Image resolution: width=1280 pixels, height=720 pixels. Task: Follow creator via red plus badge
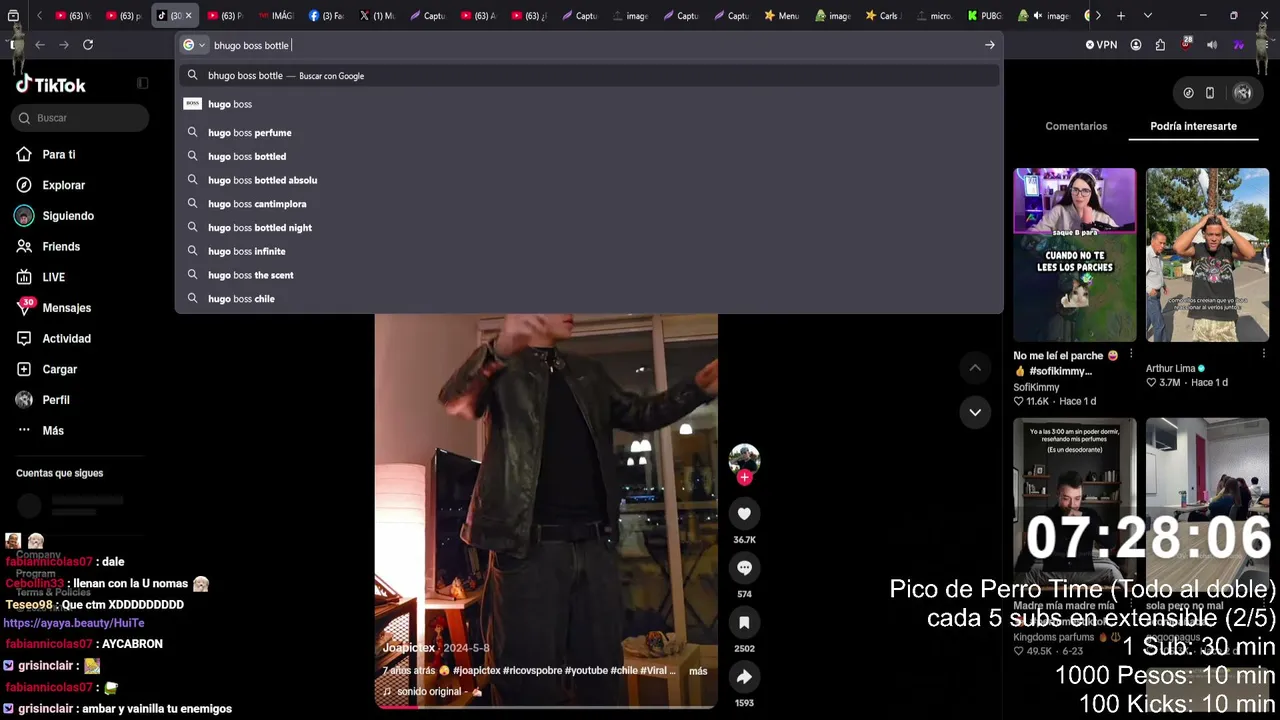[744, 478]
